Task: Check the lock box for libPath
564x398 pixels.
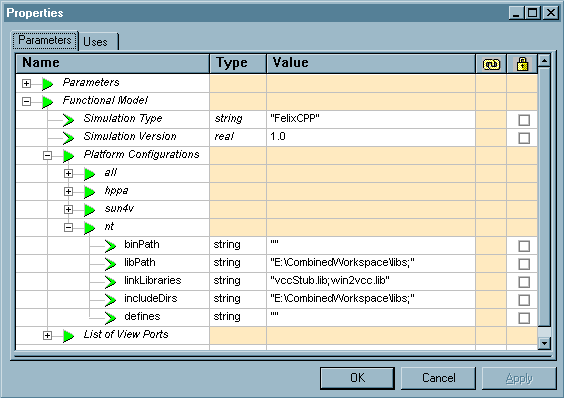Action: pos(524,264)
